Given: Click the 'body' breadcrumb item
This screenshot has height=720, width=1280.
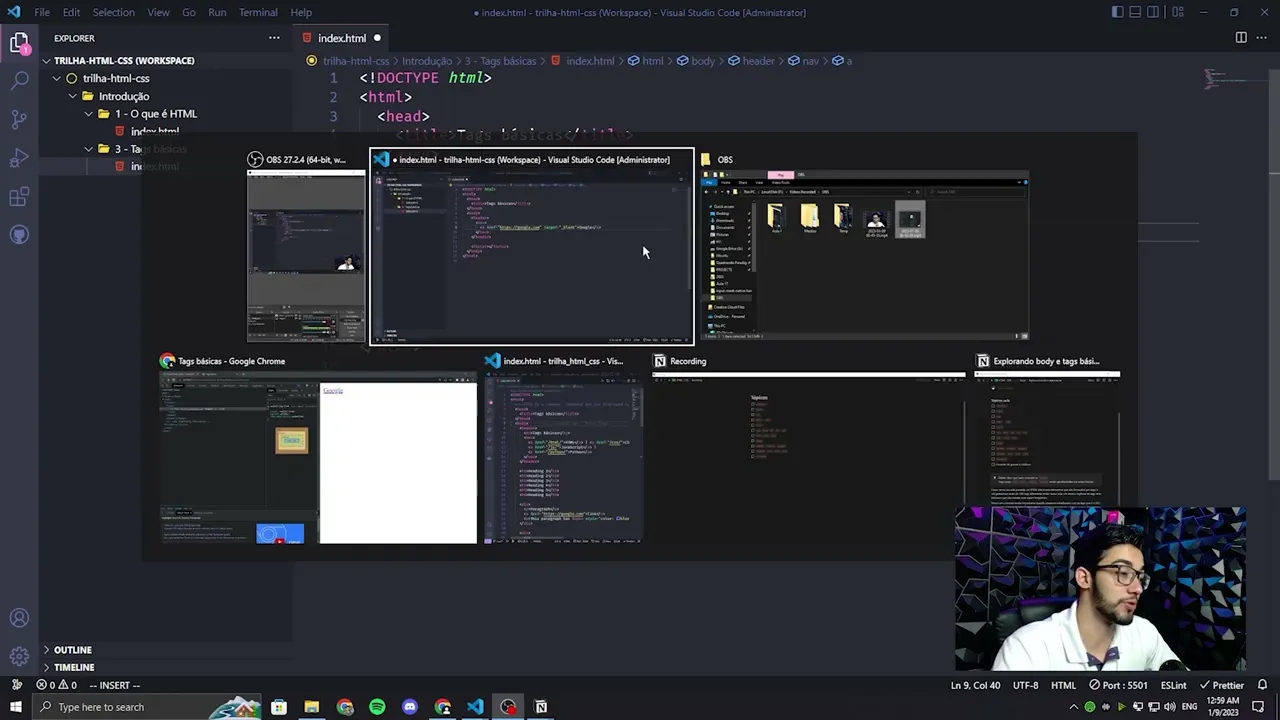Looking at the screenshot, I should (696, 61).
